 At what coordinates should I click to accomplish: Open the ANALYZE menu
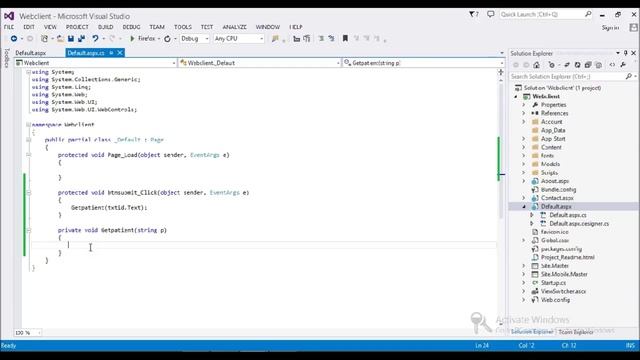(234, 27)
